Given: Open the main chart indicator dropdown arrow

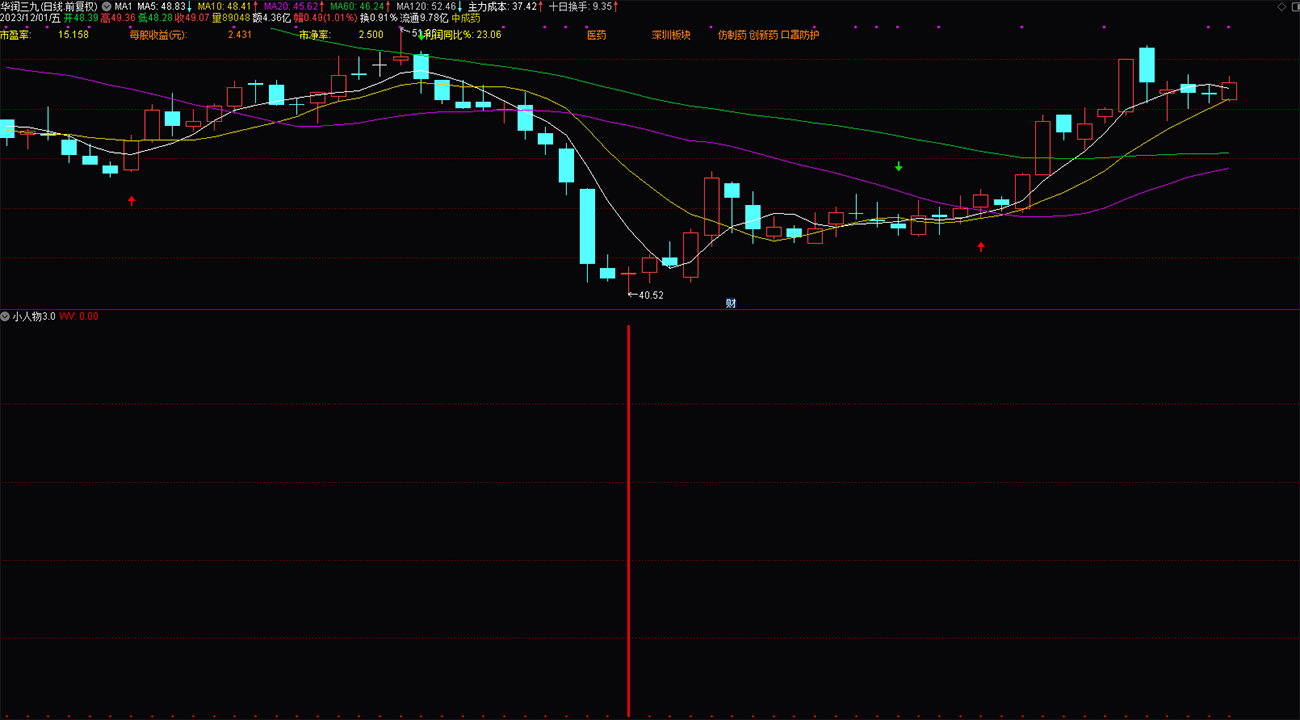Looking at the screenshot, I should tap(107, 6).
